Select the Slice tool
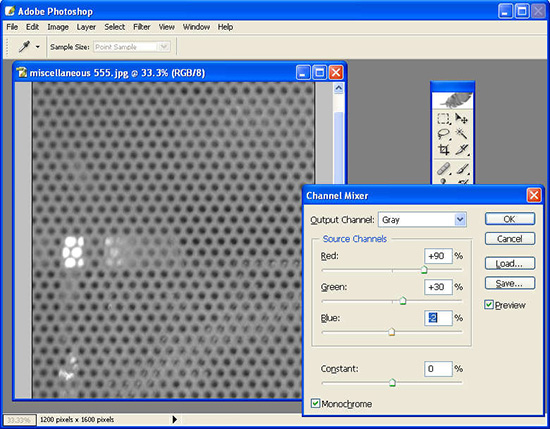This screenshot has width=550, height=429. click(x=461, y=150)
